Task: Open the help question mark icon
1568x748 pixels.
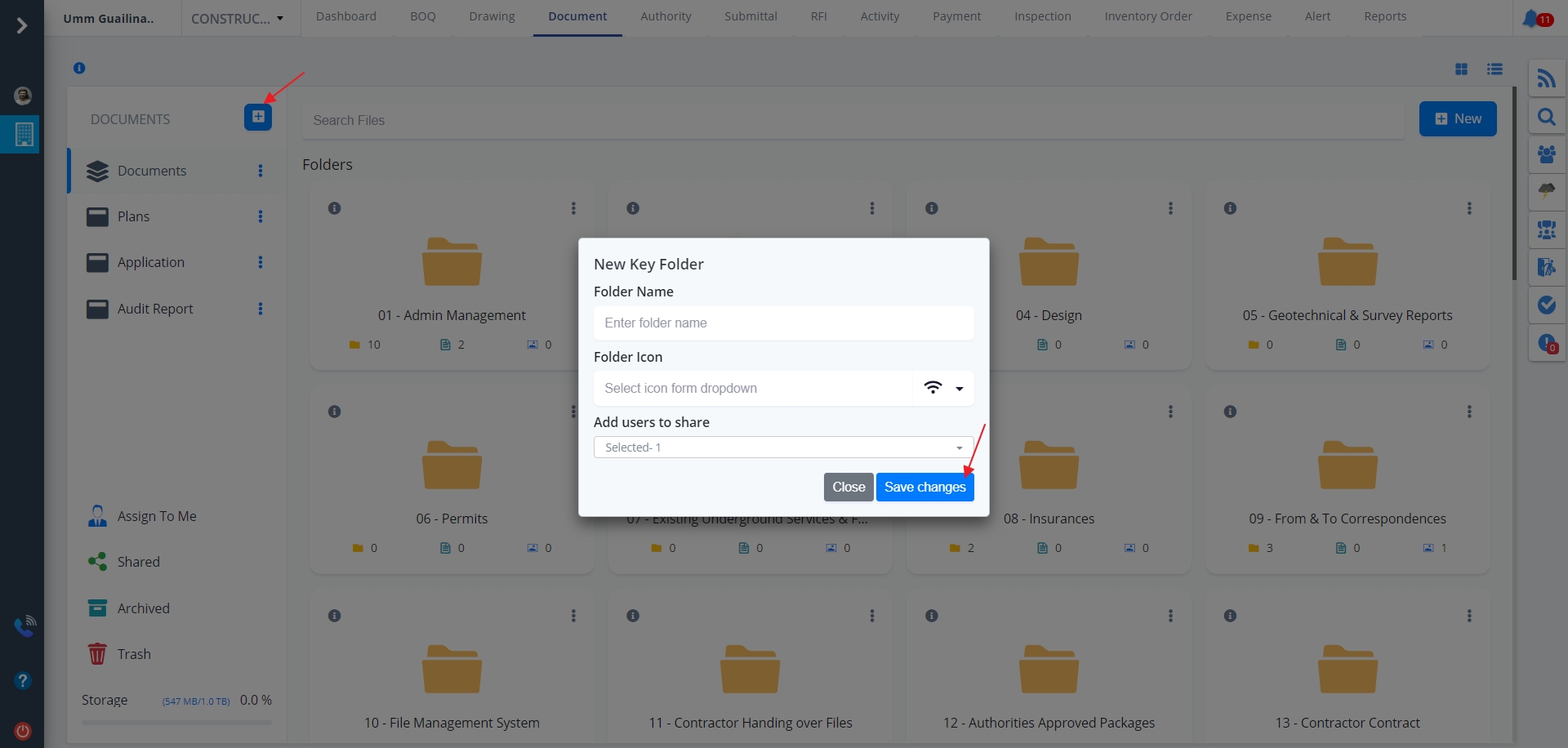Action: (23, 680)
